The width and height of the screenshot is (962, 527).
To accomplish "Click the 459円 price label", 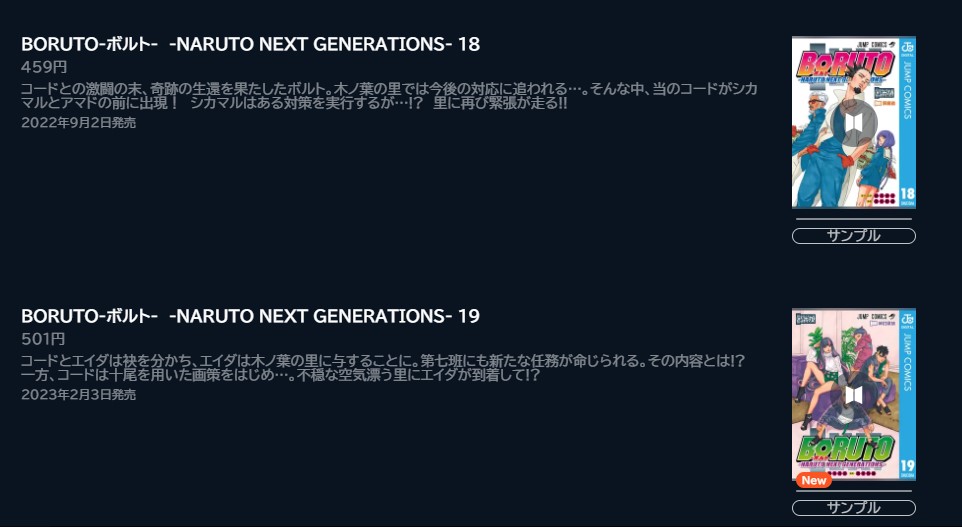I will point(44,67).
